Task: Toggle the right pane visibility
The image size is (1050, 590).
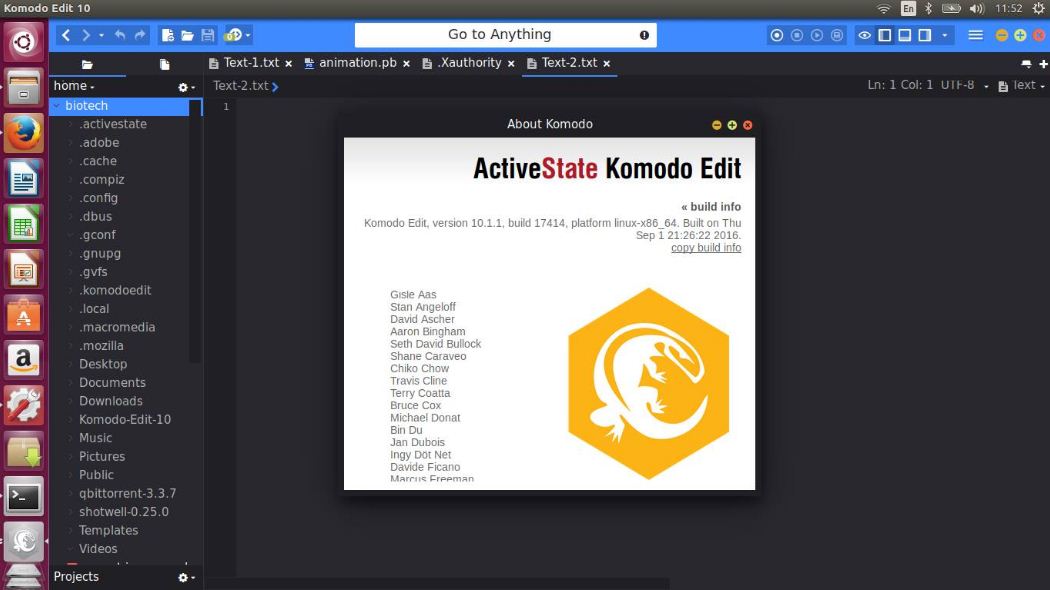Action: tap(925, 35)
